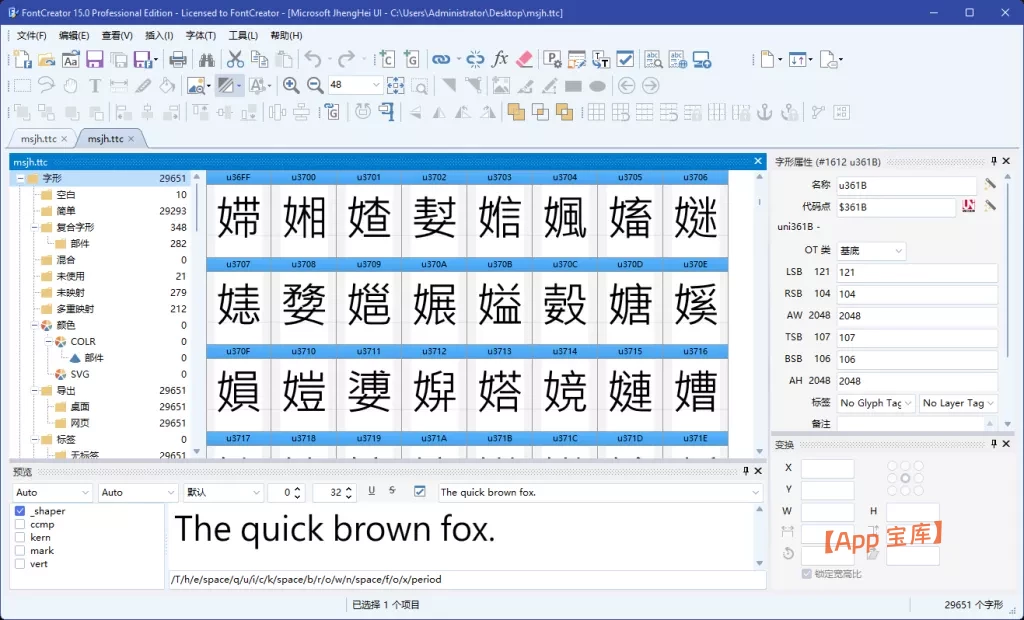This screenshot has height=620, width=1024.
Task: Click the fx formula icon
Action: pyautogui.click(x=500, y=60)
